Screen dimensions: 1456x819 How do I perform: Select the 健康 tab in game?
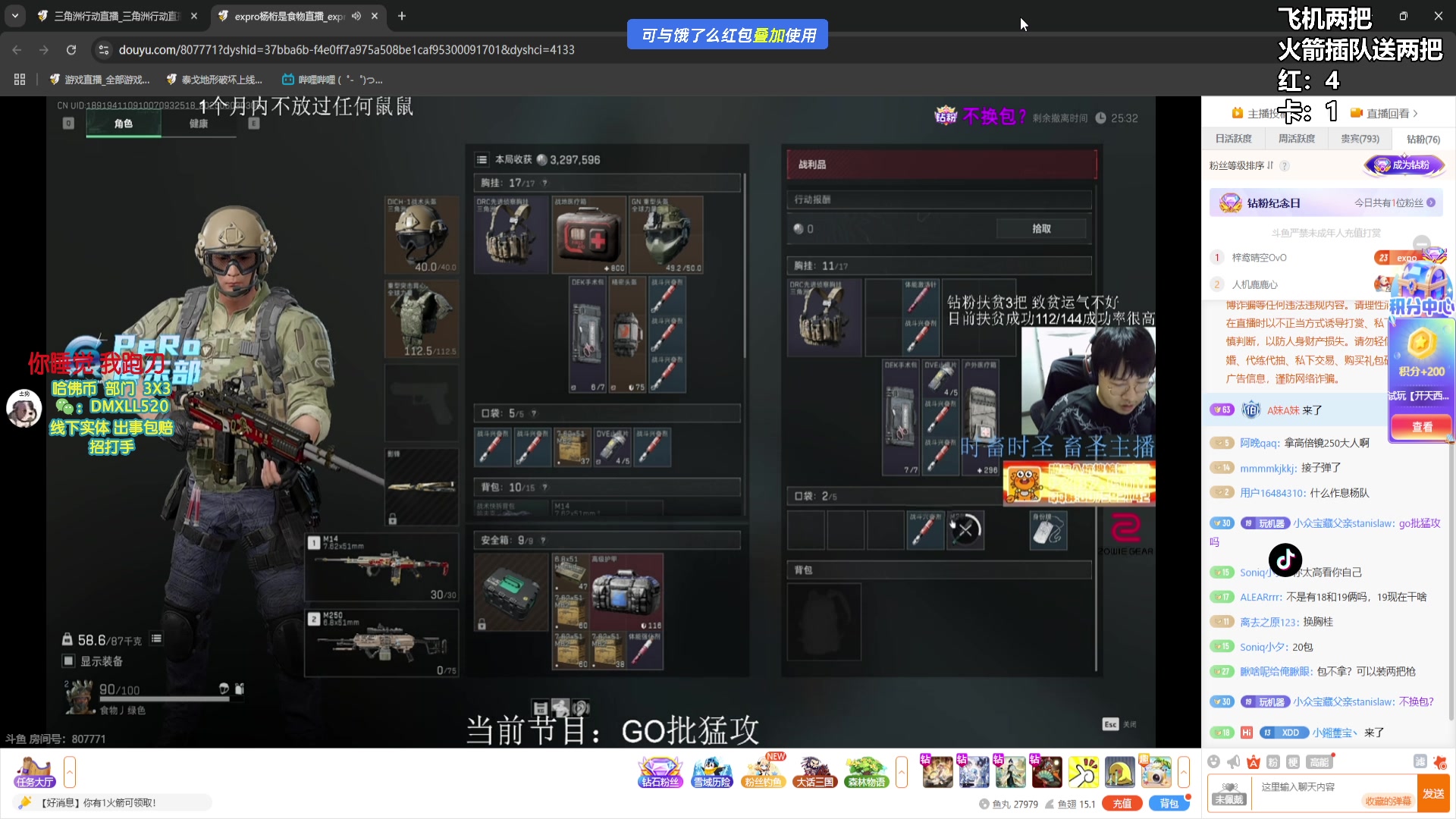click(199, 124)
